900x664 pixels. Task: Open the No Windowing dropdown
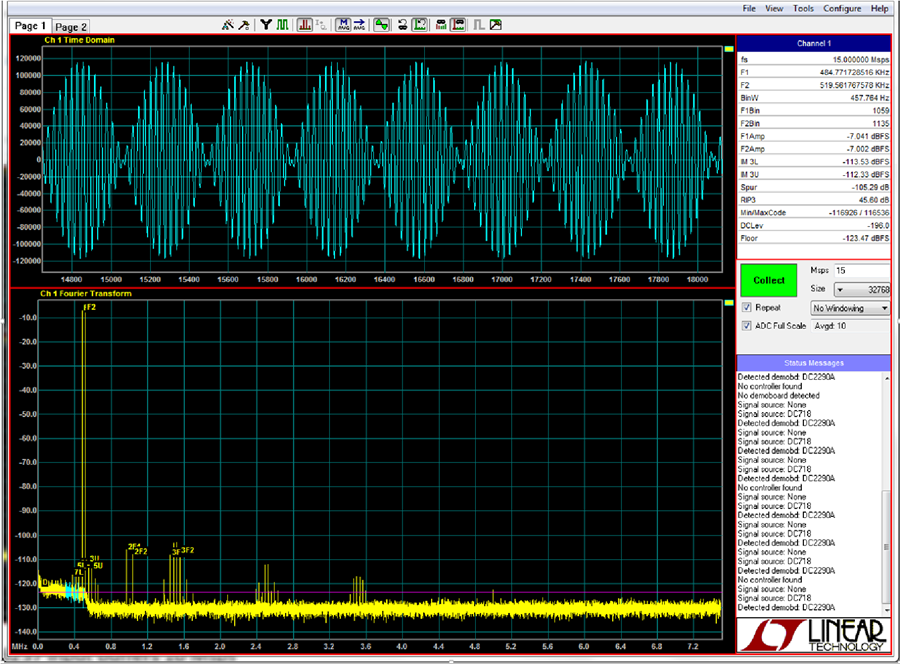[x=850, y=308]
